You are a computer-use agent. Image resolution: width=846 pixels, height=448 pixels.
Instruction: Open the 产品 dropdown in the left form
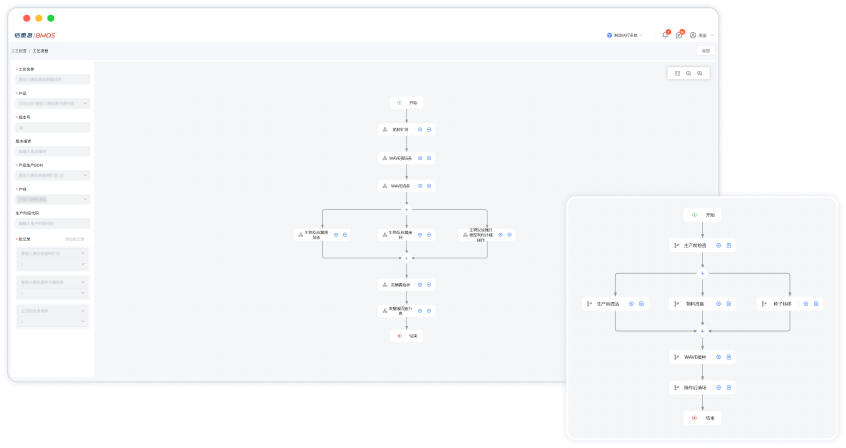(53, 103)
